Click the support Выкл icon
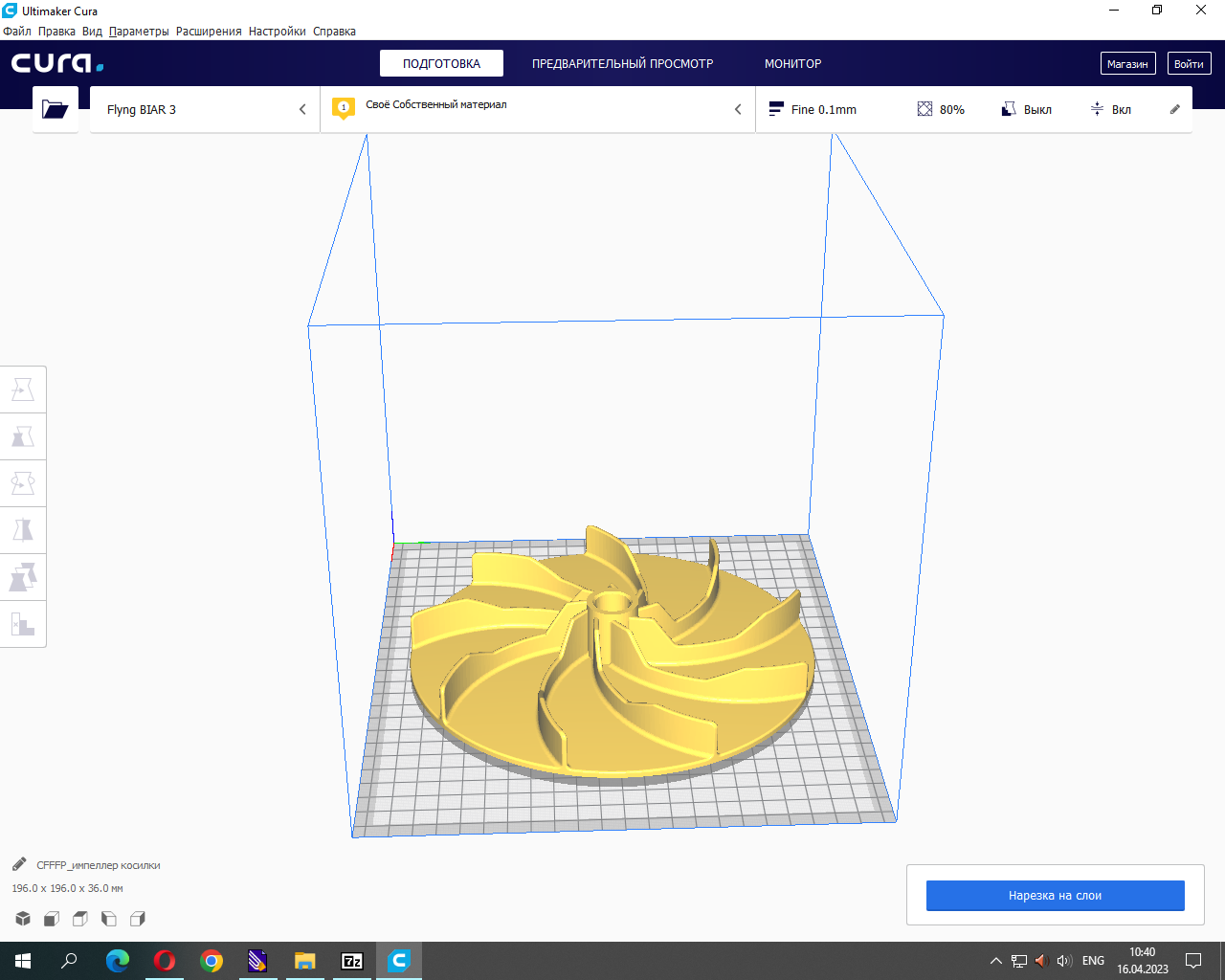The image size is (1225, 980). pos(1009,109)
